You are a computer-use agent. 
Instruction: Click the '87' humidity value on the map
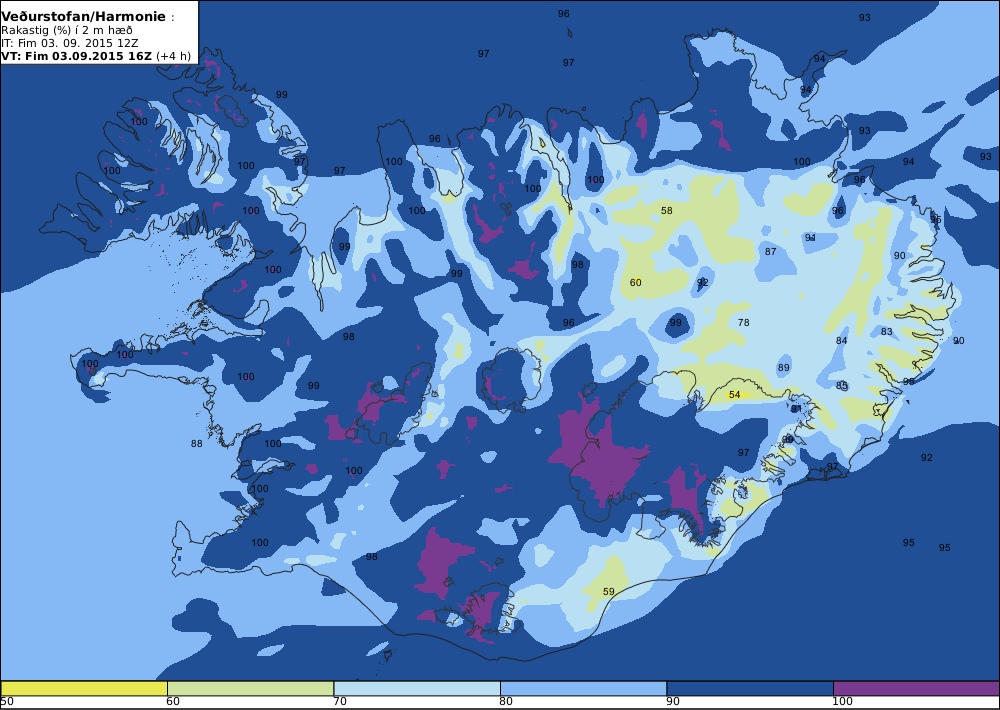pyautogui.click(x=770, y=251)
